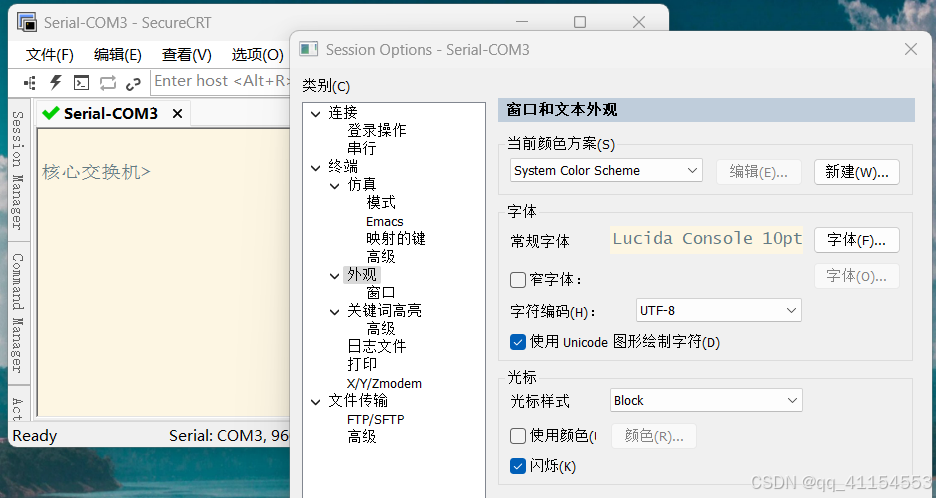Select X/Y/Zmodem in category tree
Viewport: 936px width, 498px height.
click(384, 383)
